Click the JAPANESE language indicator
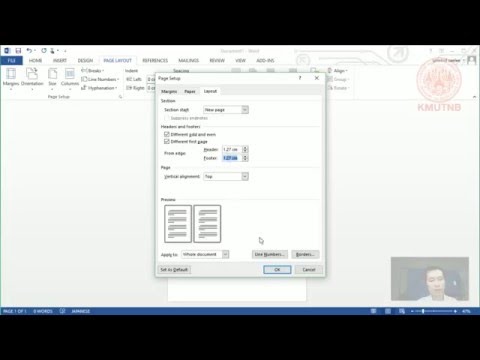Screen dimensions: 480x360 coord(81,311)
